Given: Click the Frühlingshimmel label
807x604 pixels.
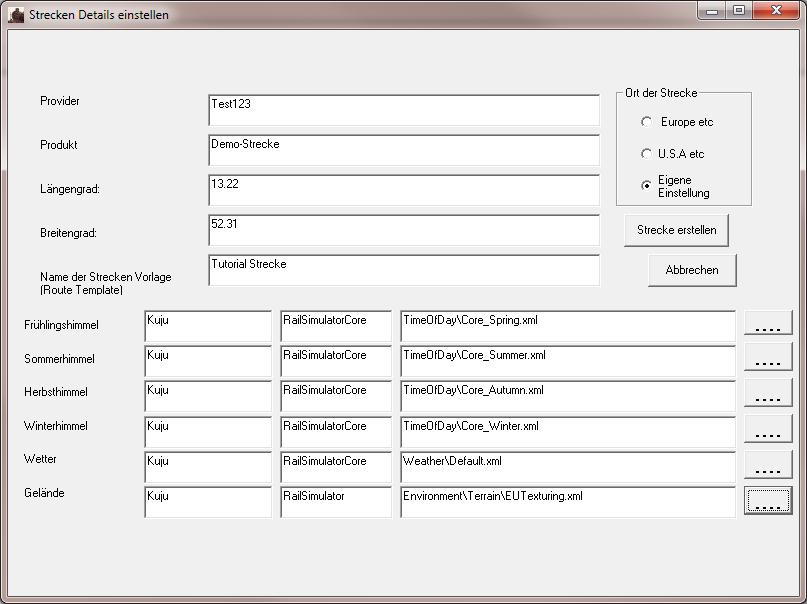Looking at the screenshot, I should pyautogui.click(x=61, y=325).
